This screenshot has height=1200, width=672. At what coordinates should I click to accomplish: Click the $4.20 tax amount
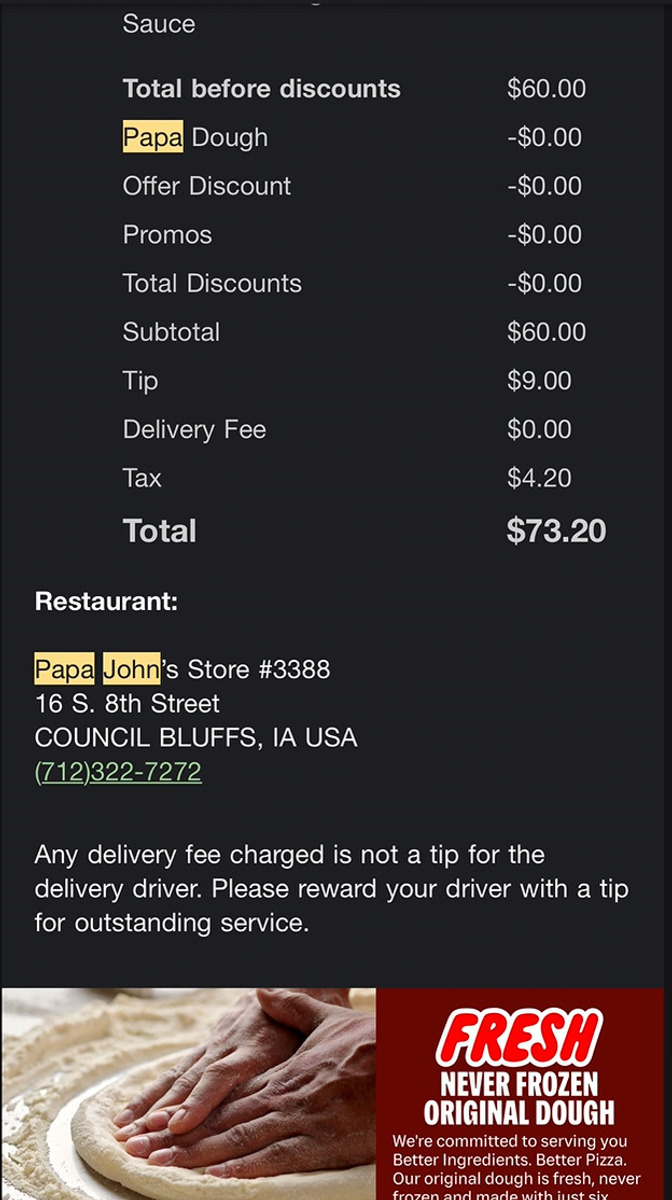[539, 478]
